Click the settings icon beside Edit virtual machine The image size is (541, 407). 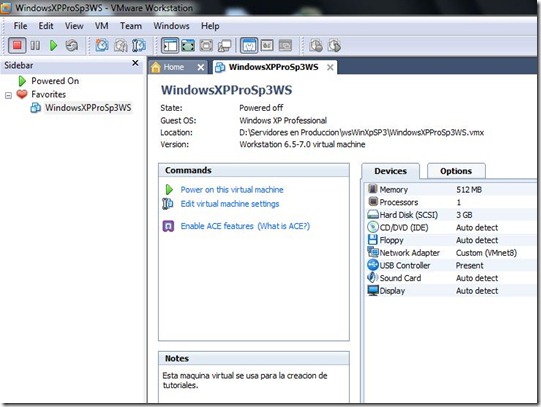pyautogui.click(x=168, y=204)
